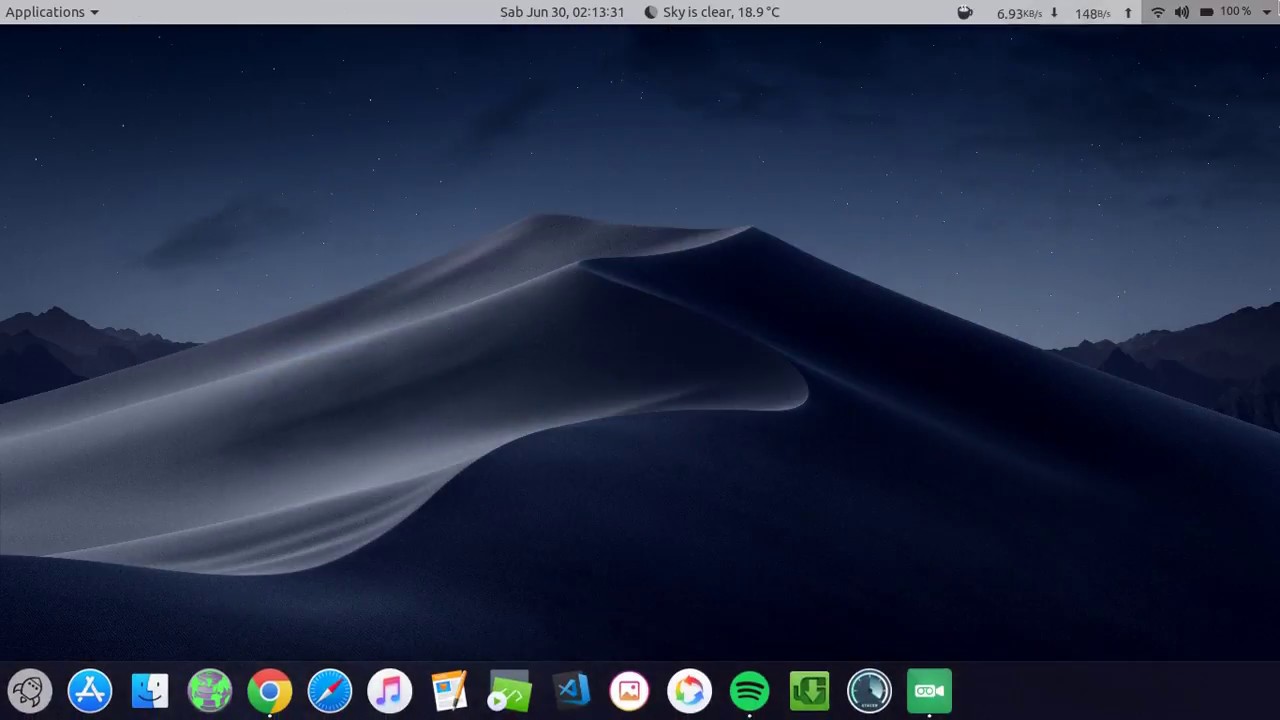
Task: Open the system menu dropdown arrow
Action: (1267, 12)
